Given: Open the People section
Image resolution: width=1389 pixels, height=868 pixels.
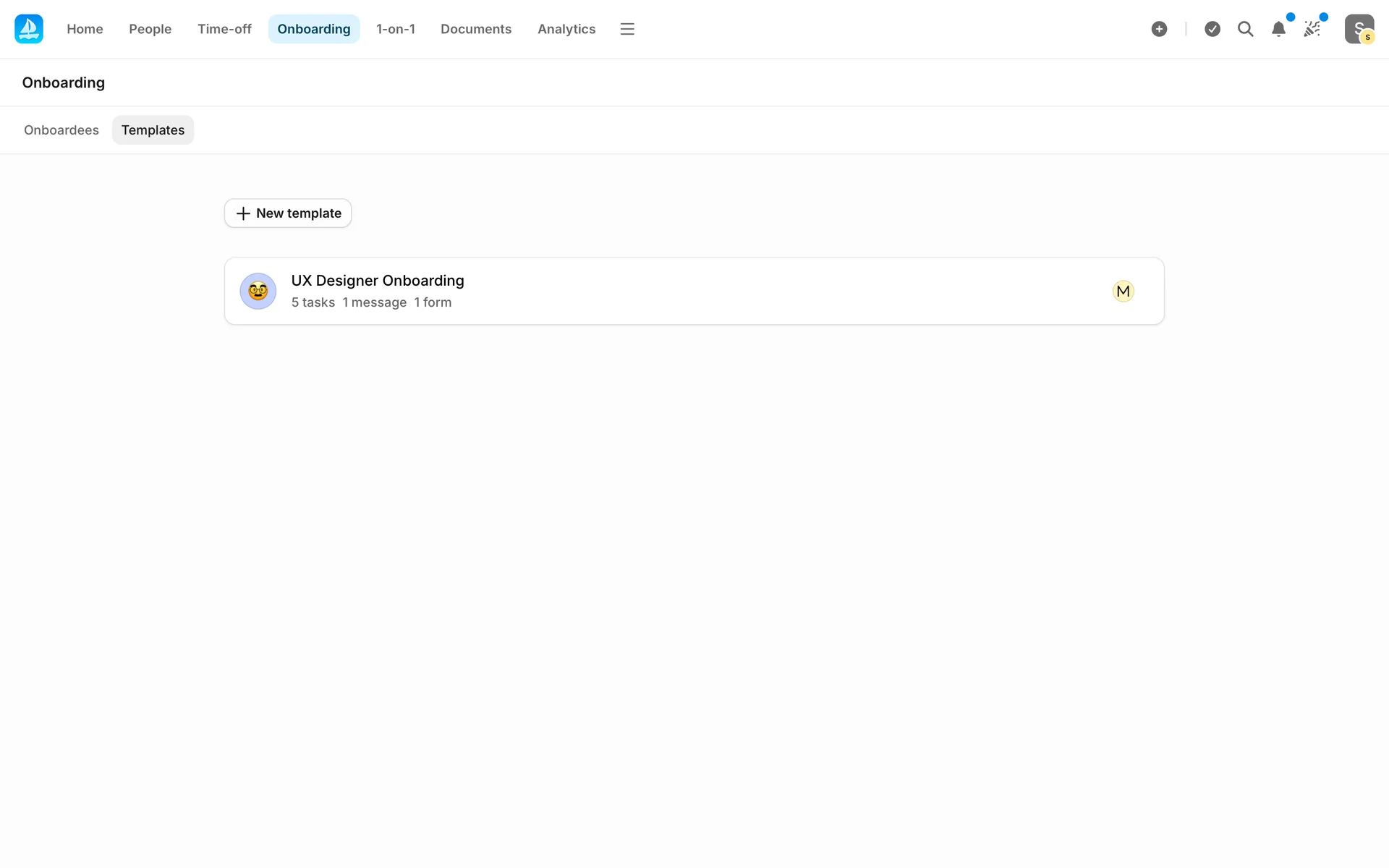Looking at the screenshot, I should [x=150, y=29].
